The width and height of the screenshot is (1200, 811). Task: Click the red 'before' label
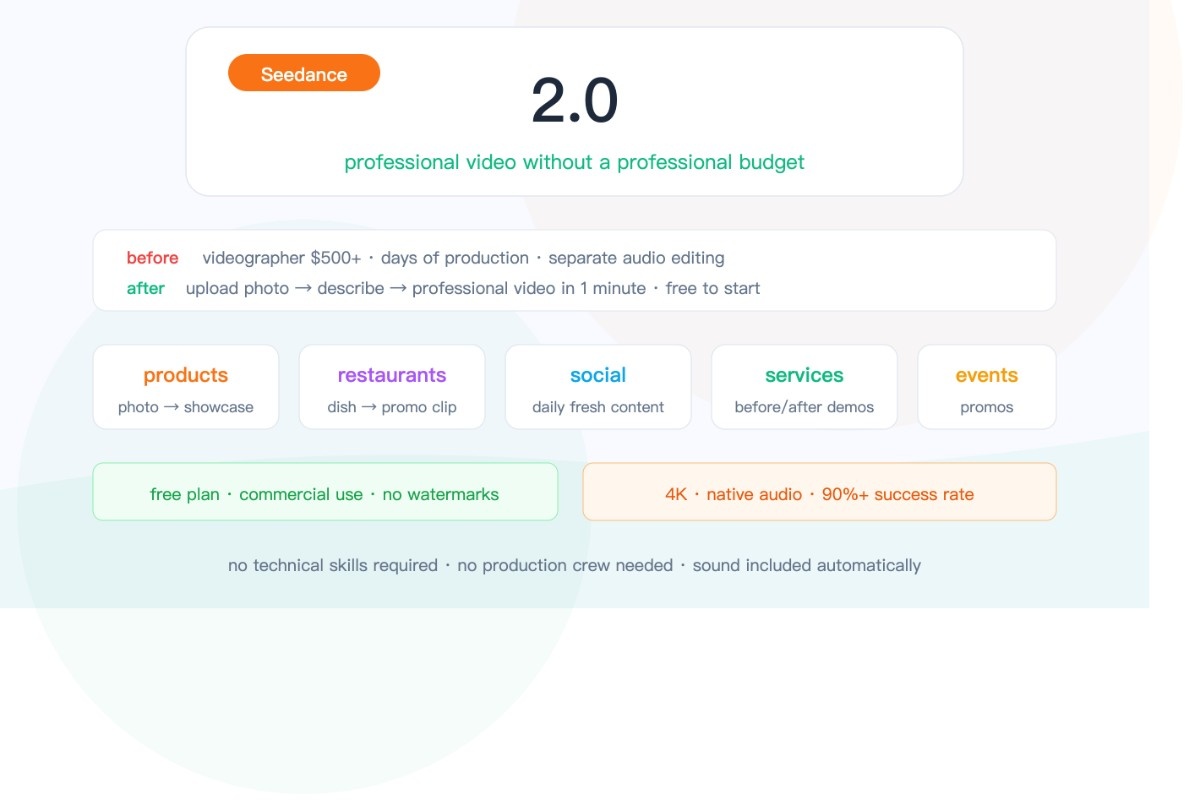(152, 258)
